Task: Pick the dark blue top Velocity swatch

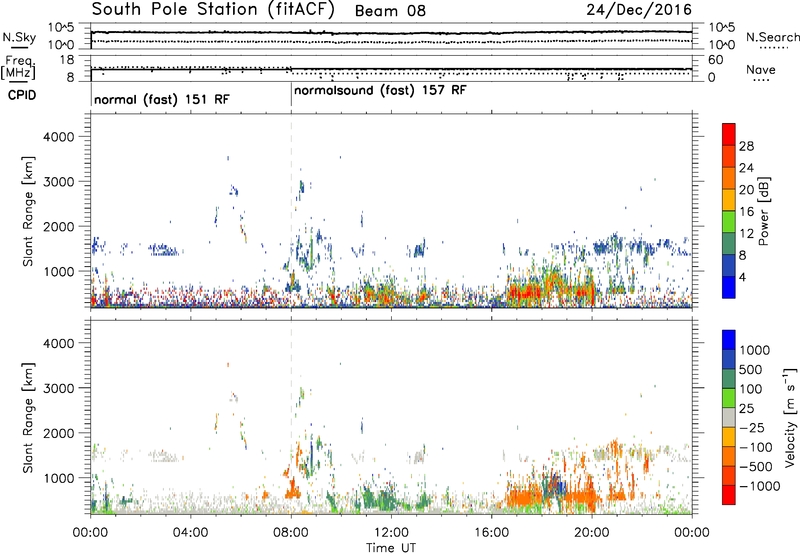Action: (729, 340)
